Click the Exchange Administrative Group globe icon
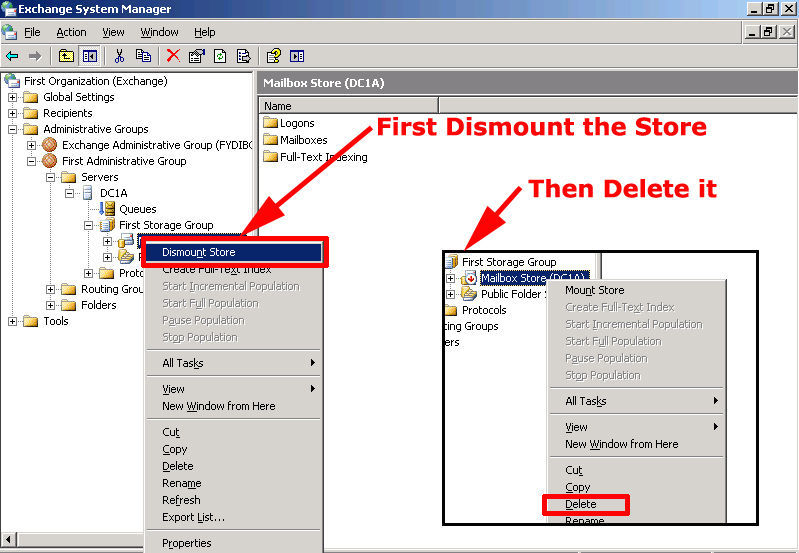Viewport: 799px width, 553px height. click(49, 145)
